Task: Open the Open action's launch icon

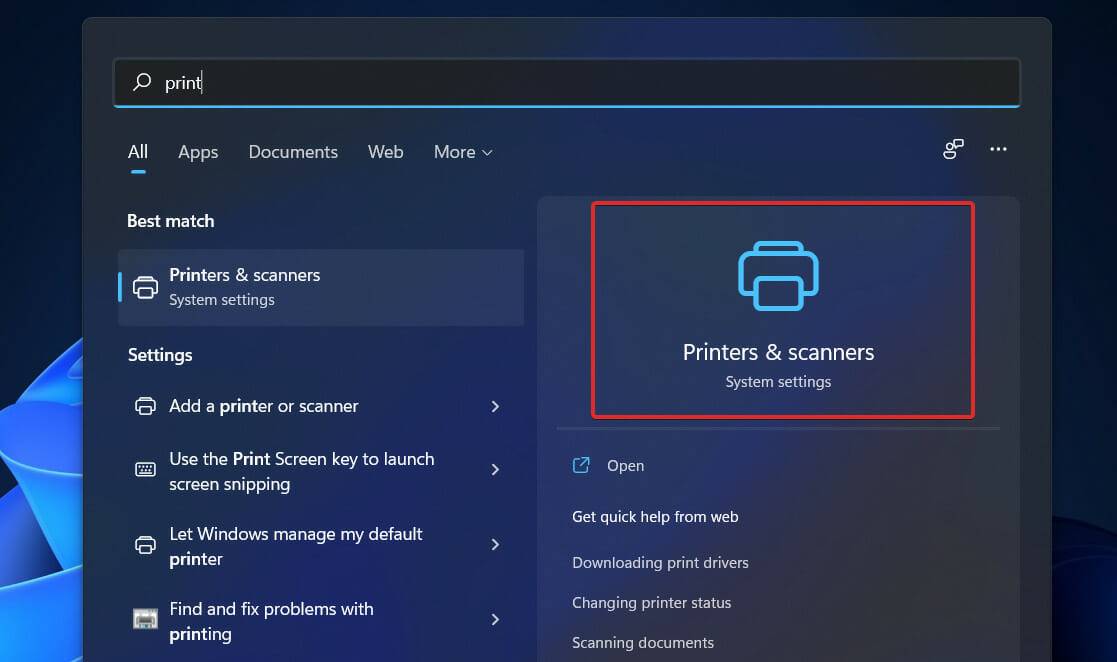Action: coord(581,465)
